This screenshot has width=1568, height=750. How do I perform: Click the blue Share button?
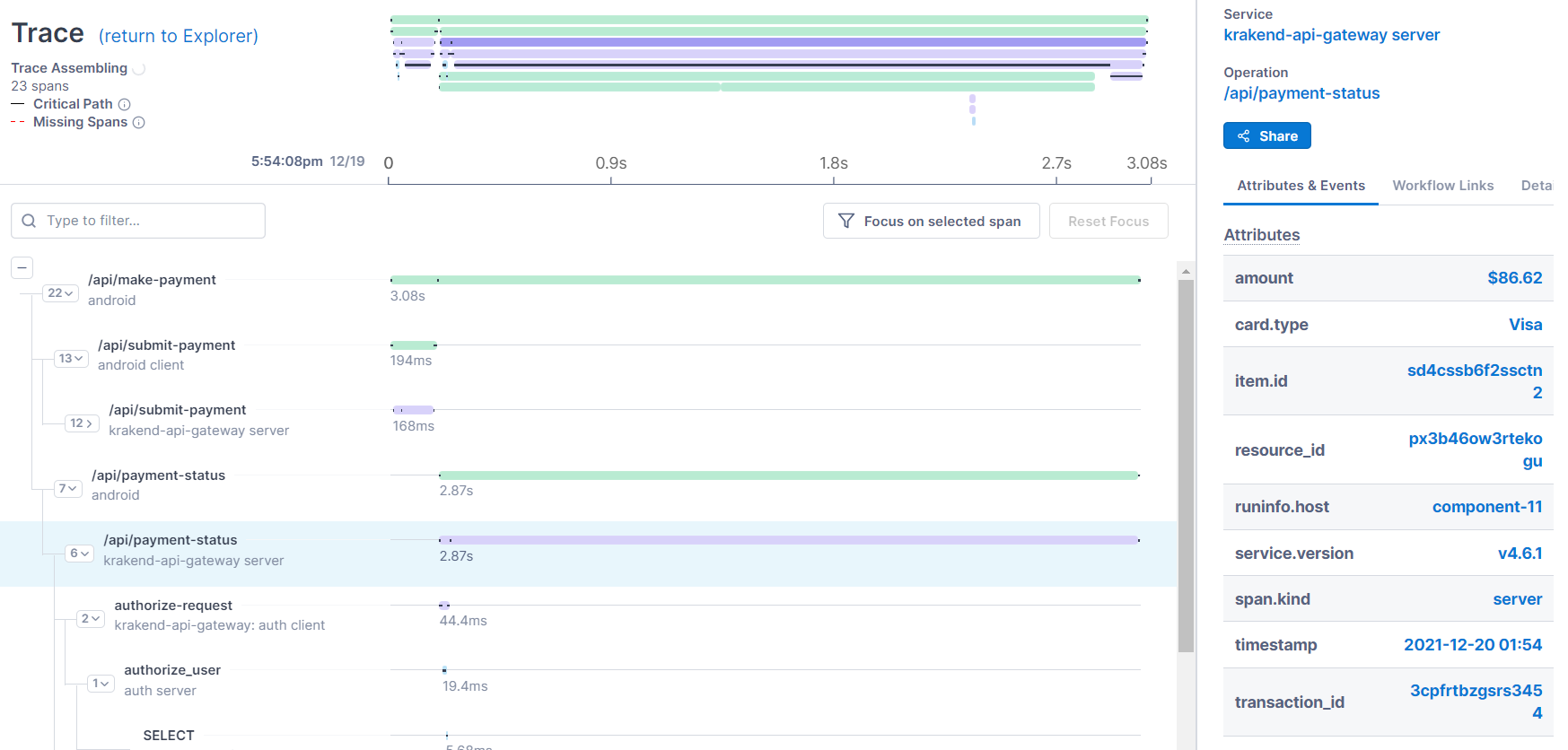(1266, 136)
